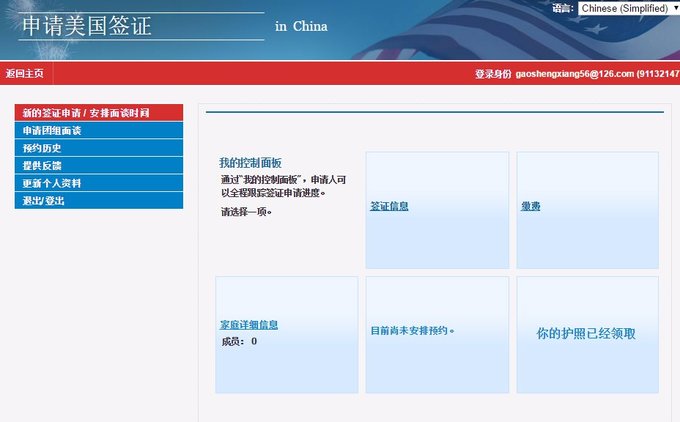The image size is (680, 422).
Task: Open the 签证信息 link
Action: (x=389, y=206)
